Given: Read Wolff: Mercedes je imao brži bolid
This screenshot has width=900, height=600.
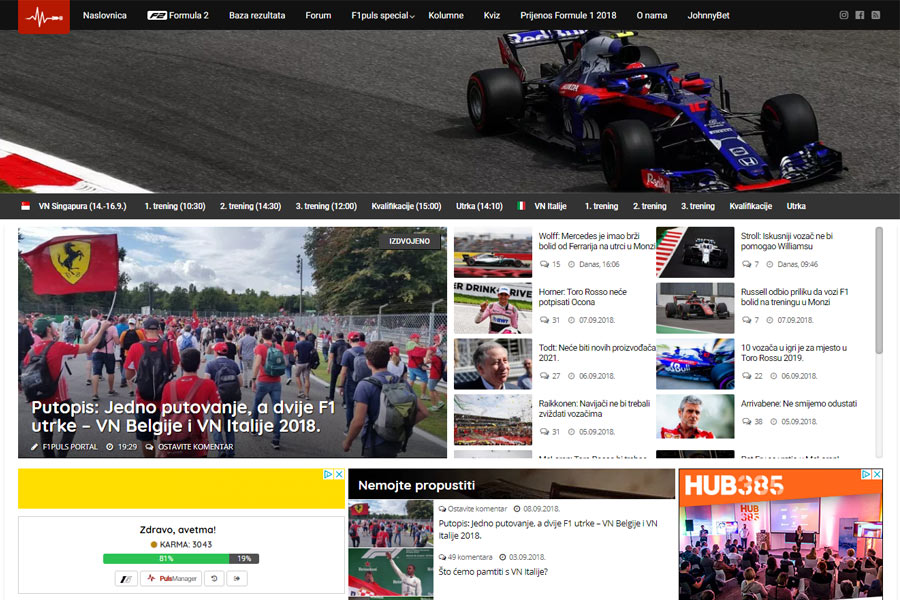Looking at the screenshot, I should [597, 241].
